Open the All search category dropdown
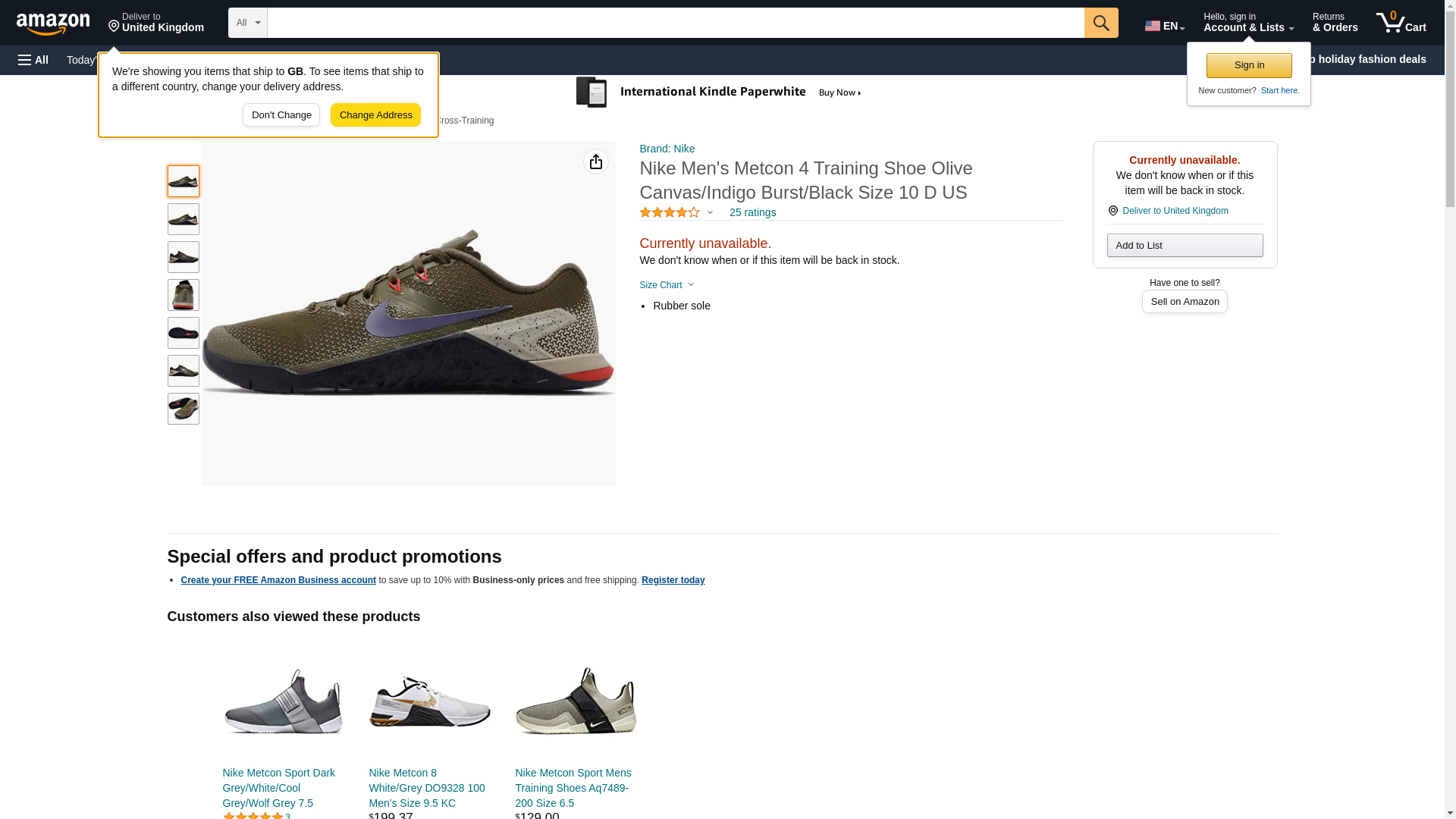 (247, 23)
